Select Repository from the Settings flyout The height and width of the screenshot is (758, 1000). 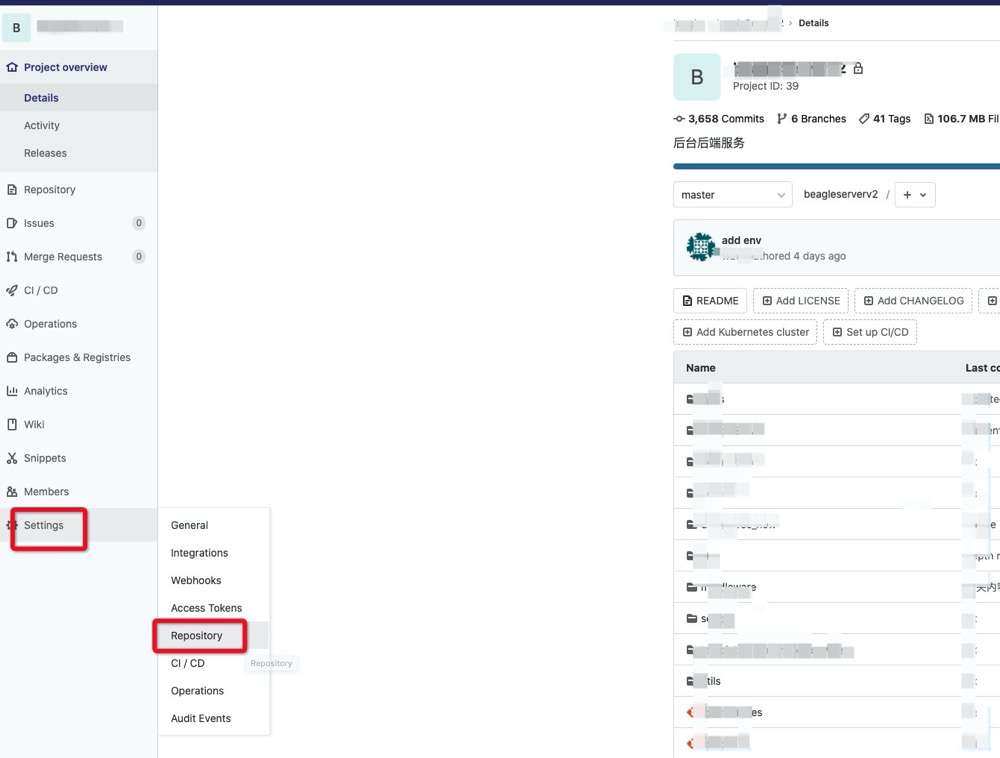click(197, 636)
